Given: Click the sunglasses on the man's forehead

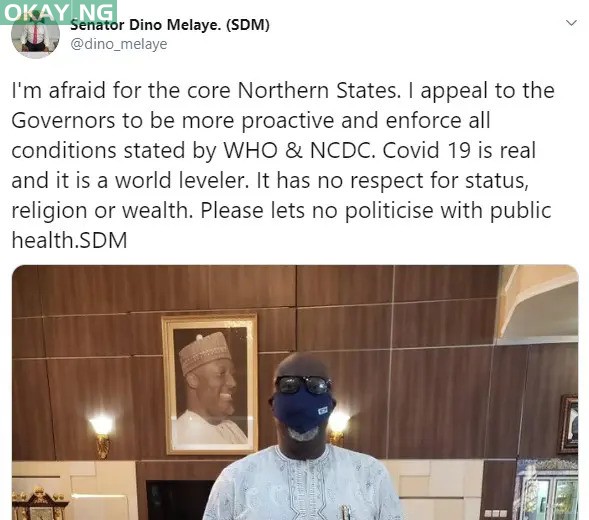Looking at the screenshot, I should pyautogui.click(x=303, y=385).
